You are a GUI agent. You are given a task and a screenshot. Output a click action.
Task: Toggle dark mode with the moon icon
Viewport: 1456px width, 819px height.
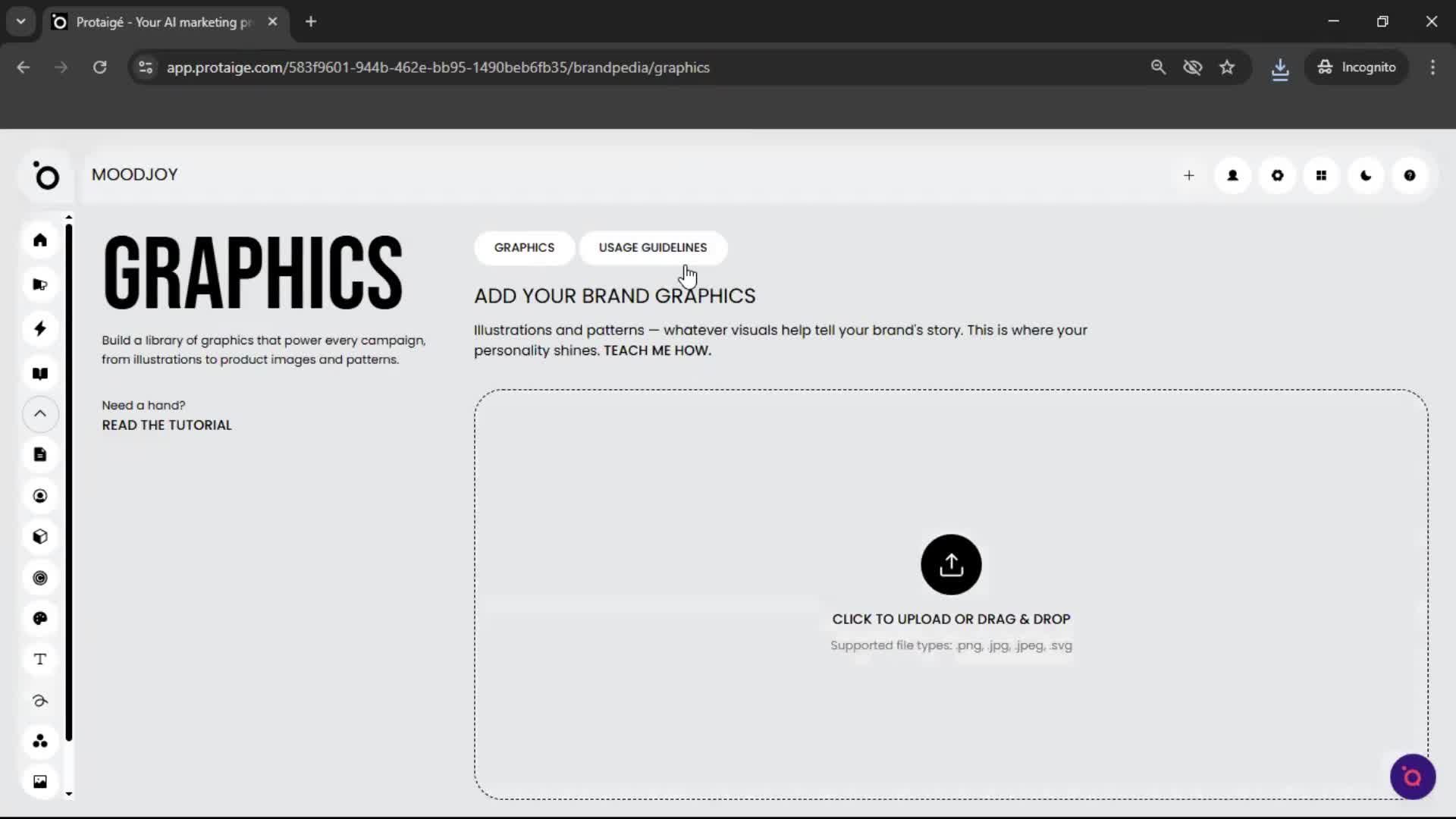(x=1366, y=175)
